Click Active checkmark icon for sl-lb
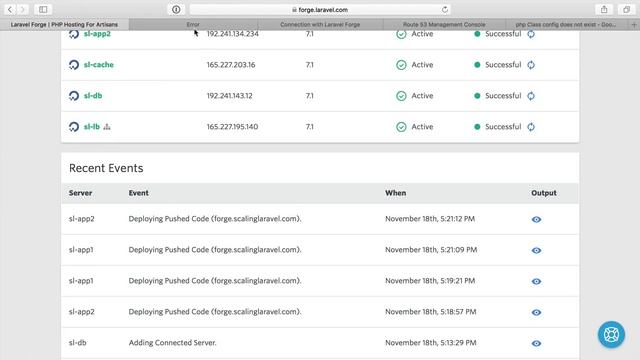This screenshot has width=640, height=360. 401,127
